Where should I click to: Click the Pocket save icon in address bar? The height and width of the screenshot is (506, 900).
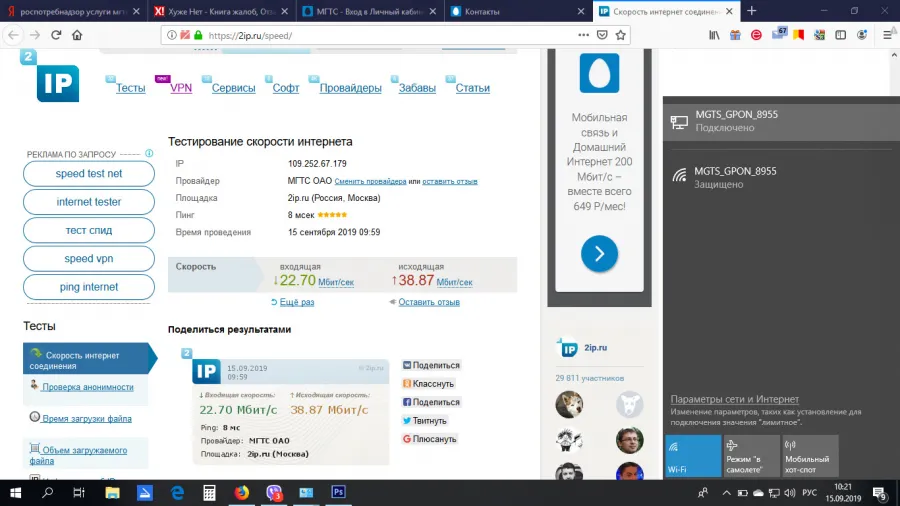(x=602, y=35)
